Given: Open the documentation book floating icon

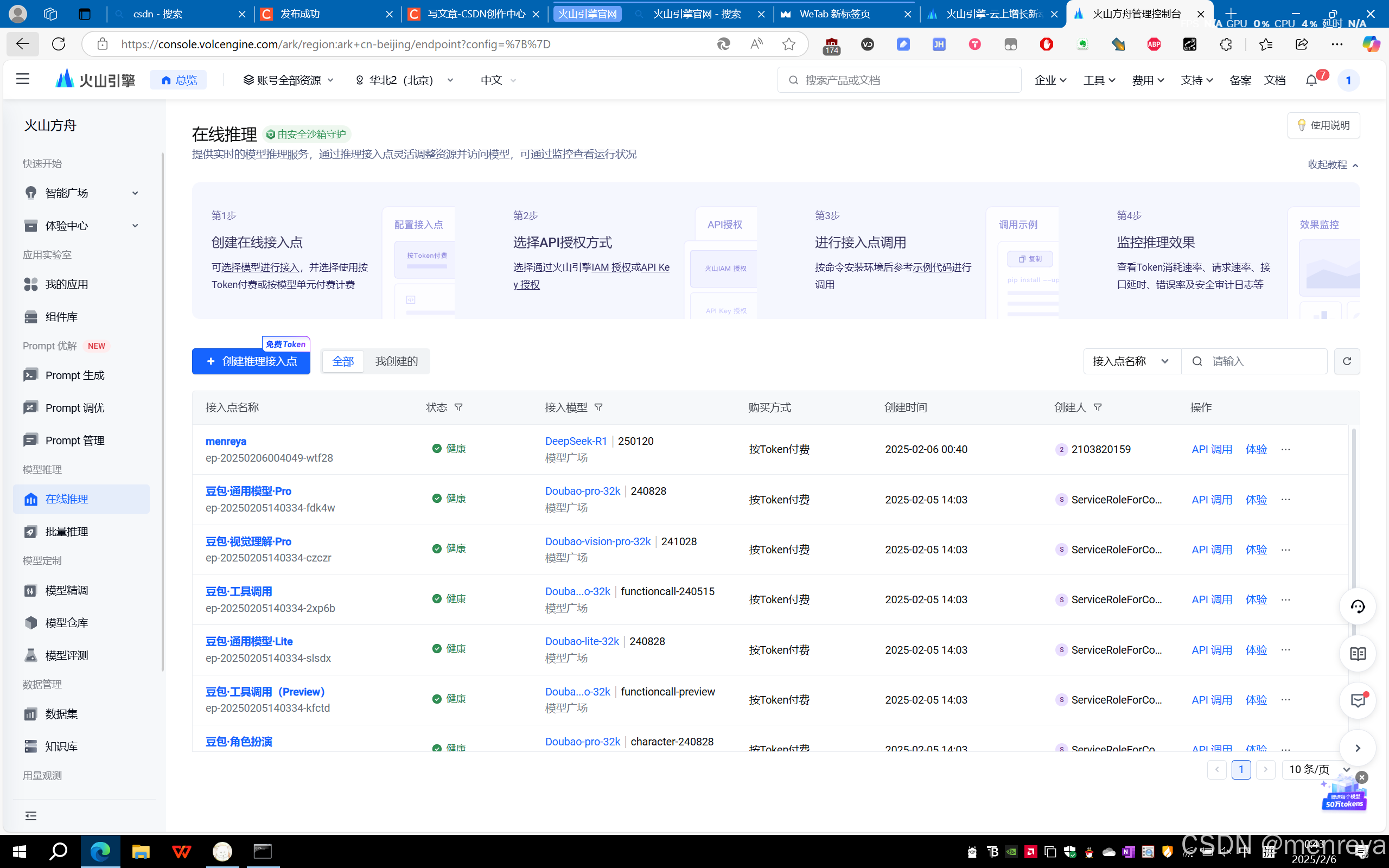Looking at the screenshot, I should point(1358,653).
